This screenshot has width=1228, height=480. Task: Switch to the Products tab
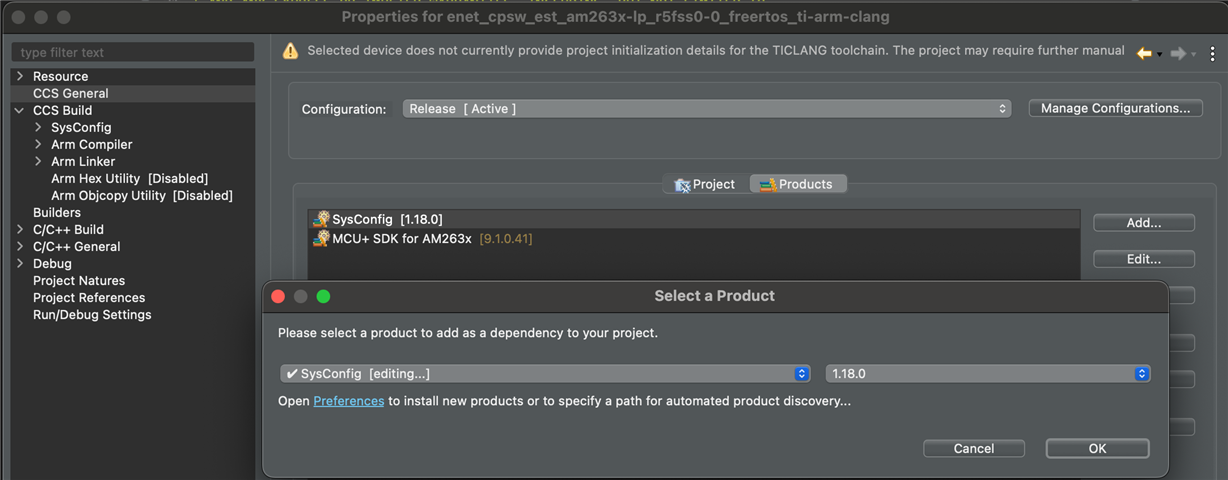point(797,184)
